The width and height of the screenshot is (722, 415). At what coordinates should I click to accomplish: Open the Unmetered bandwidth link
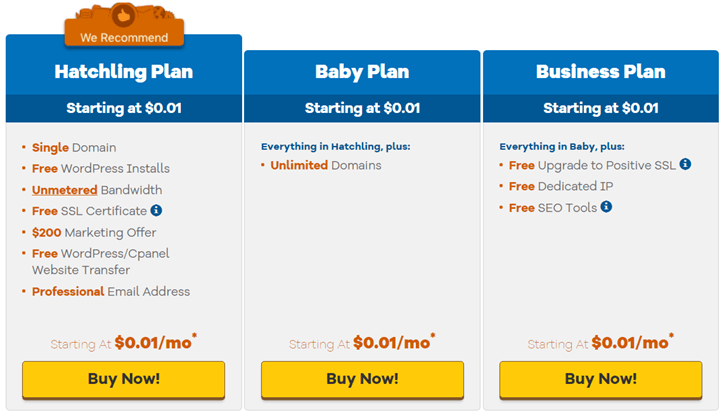[x=64, y=190]
